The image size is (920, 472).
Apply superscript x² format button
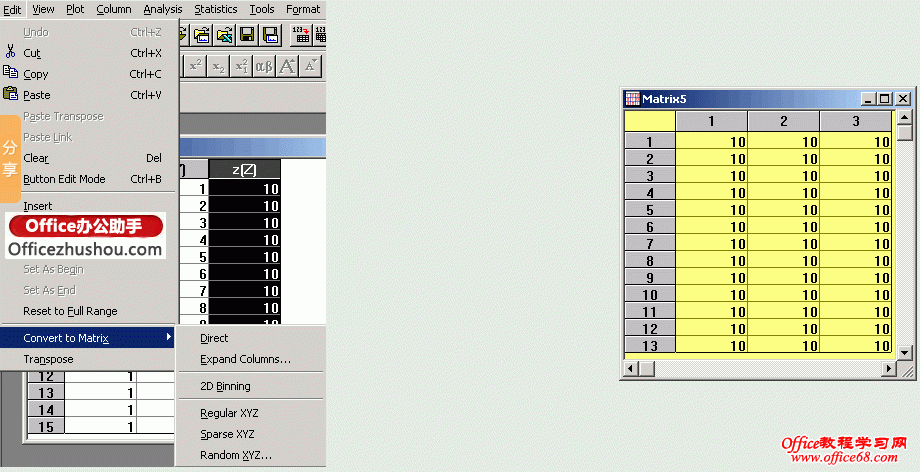coord(195,66)
